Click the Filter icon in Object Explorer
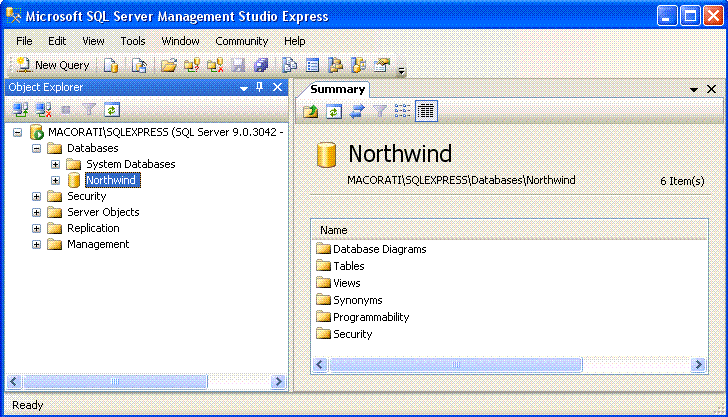The width and height of the screenshot is (728, 417). pos(89,110)
